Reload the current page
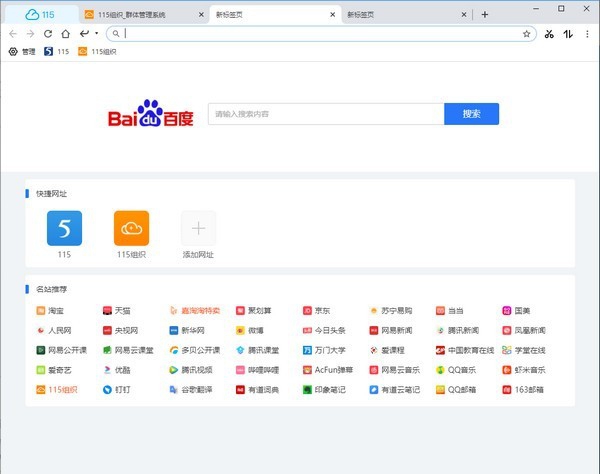The height and width of the screenshot is (474, 600). point(48,34)
